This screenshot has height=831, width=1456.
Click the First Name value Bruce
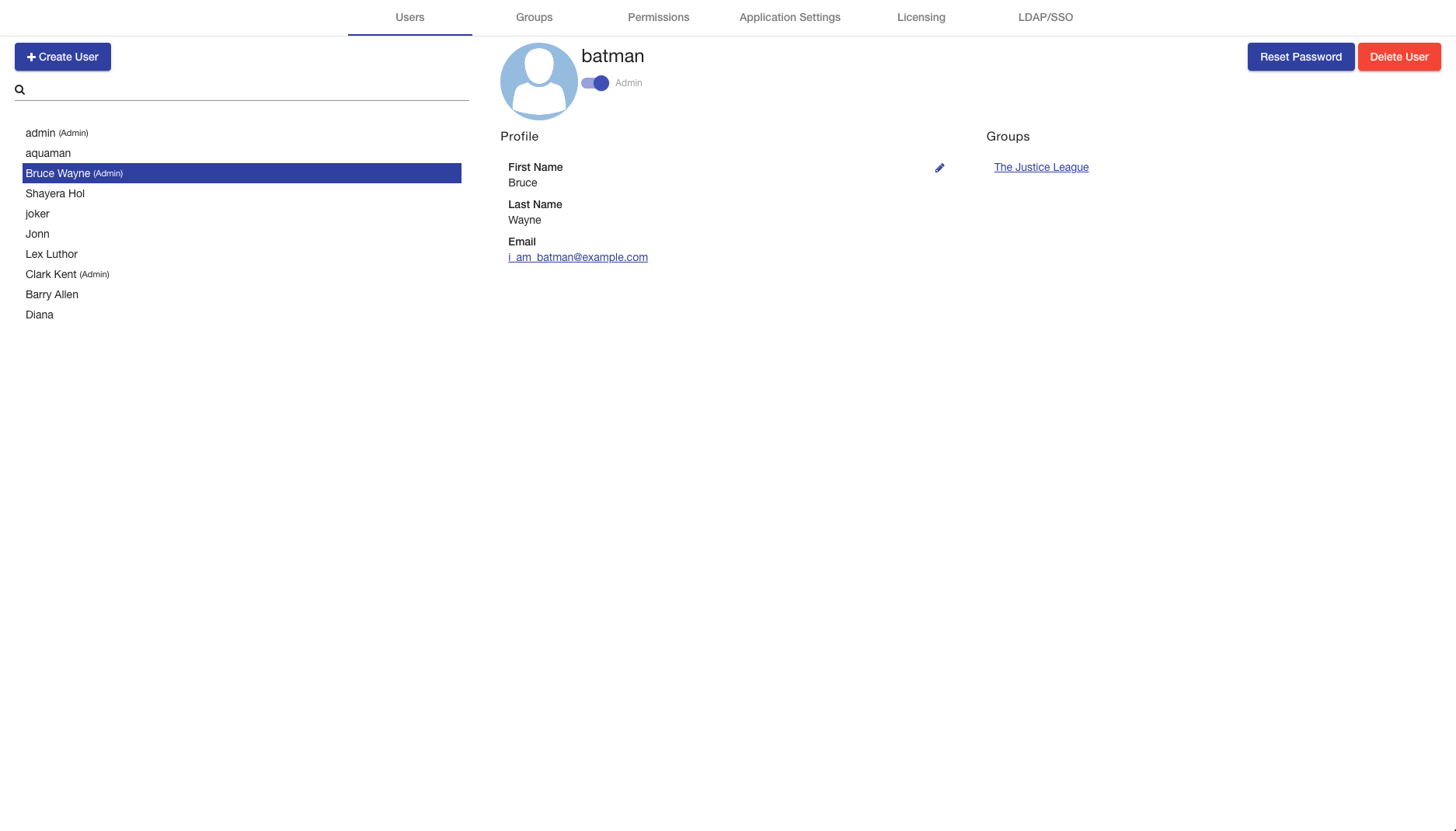click(x=523, y=183)
